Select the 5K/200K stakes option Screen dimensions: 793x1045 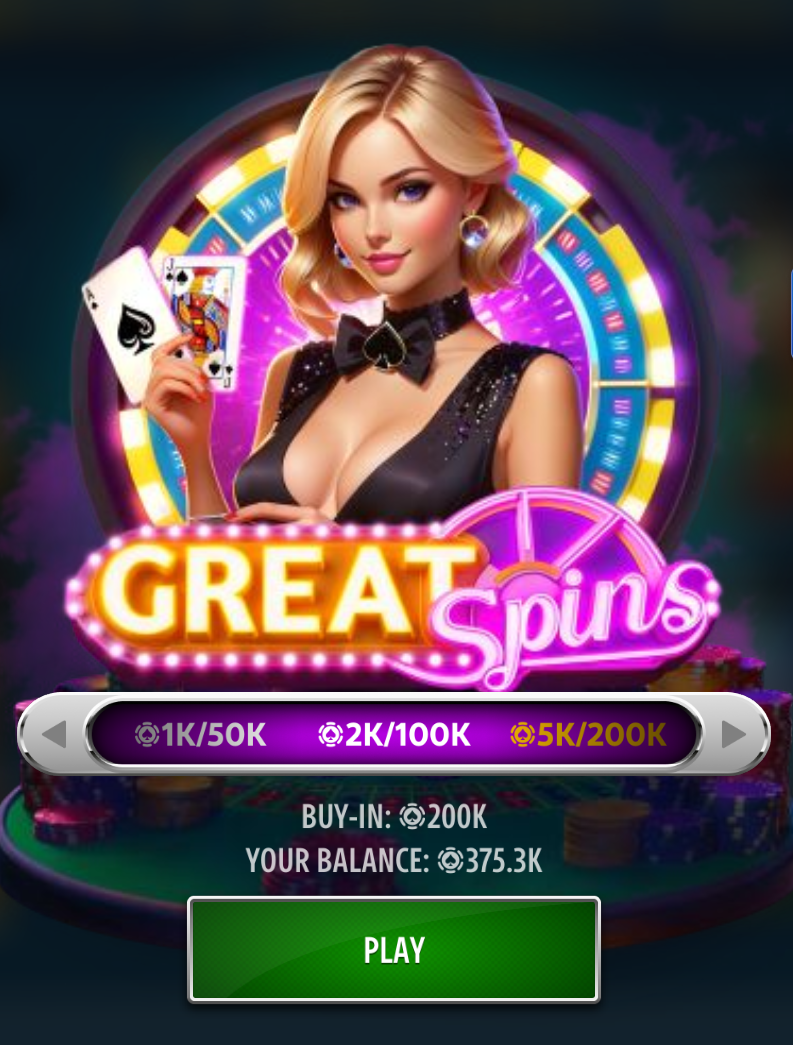(x=588, y=734)
